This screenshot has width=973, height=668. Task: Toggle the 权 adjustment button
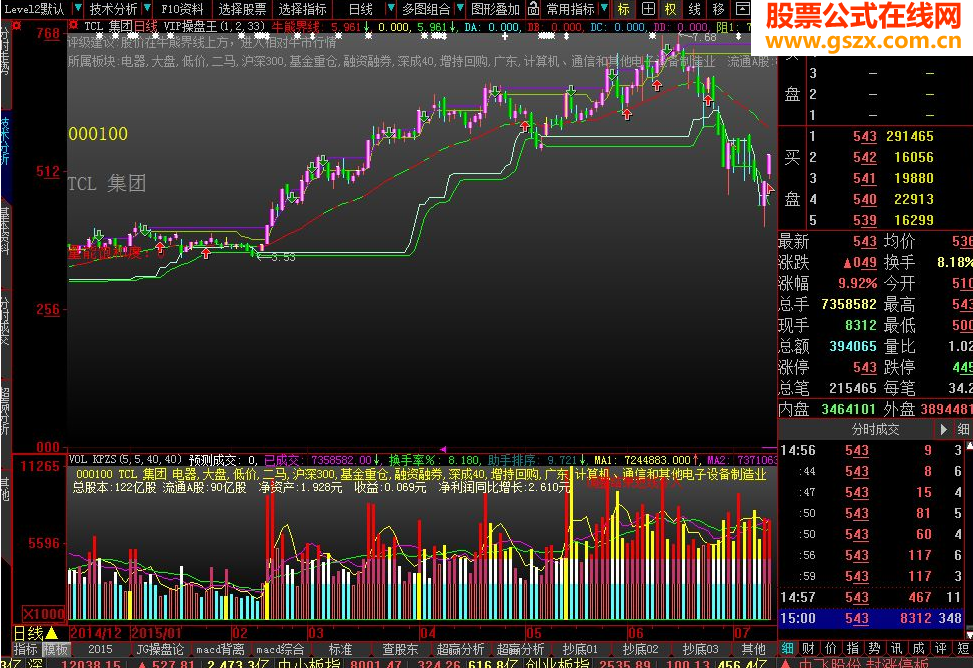671,9
